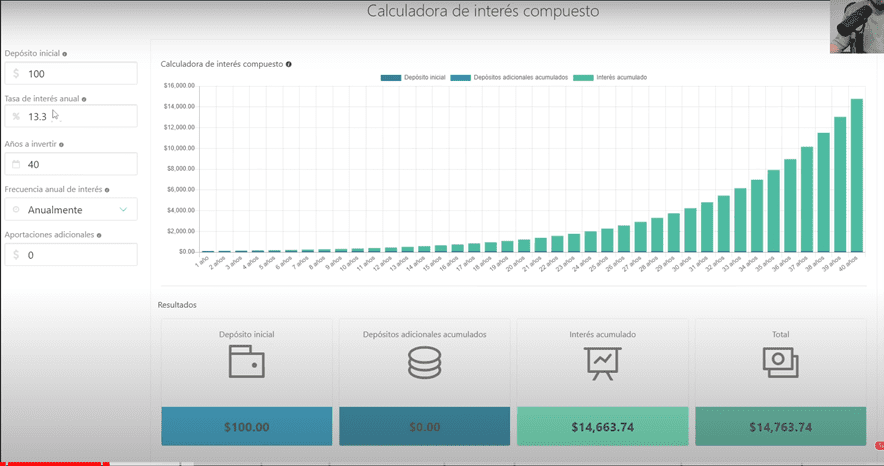Click the banknote icon under Total

click(780, 362)
